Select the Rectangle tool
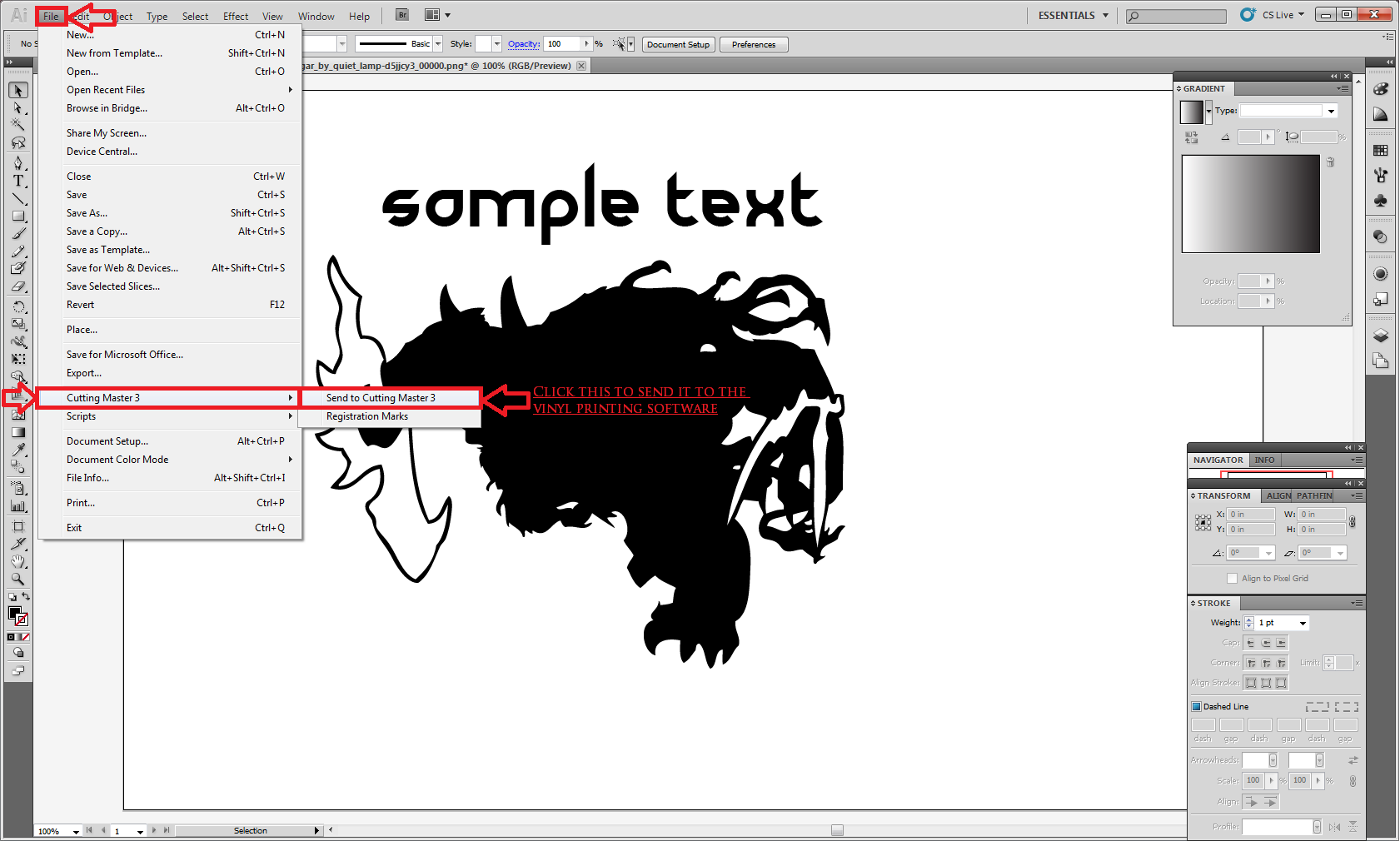Viewport: 1400px width, 841px height. pos(18,216)
